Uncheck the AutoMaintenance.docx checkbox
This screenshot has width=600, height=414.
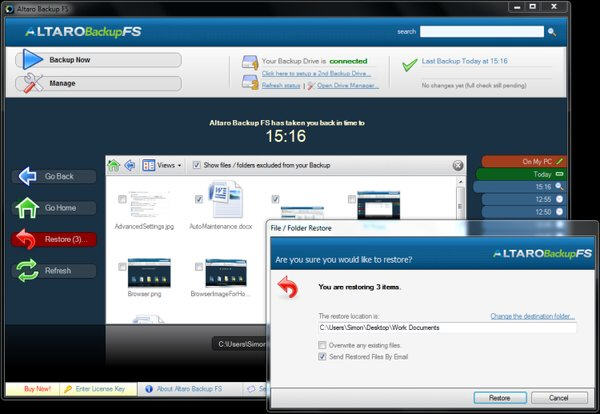(199, 199)
